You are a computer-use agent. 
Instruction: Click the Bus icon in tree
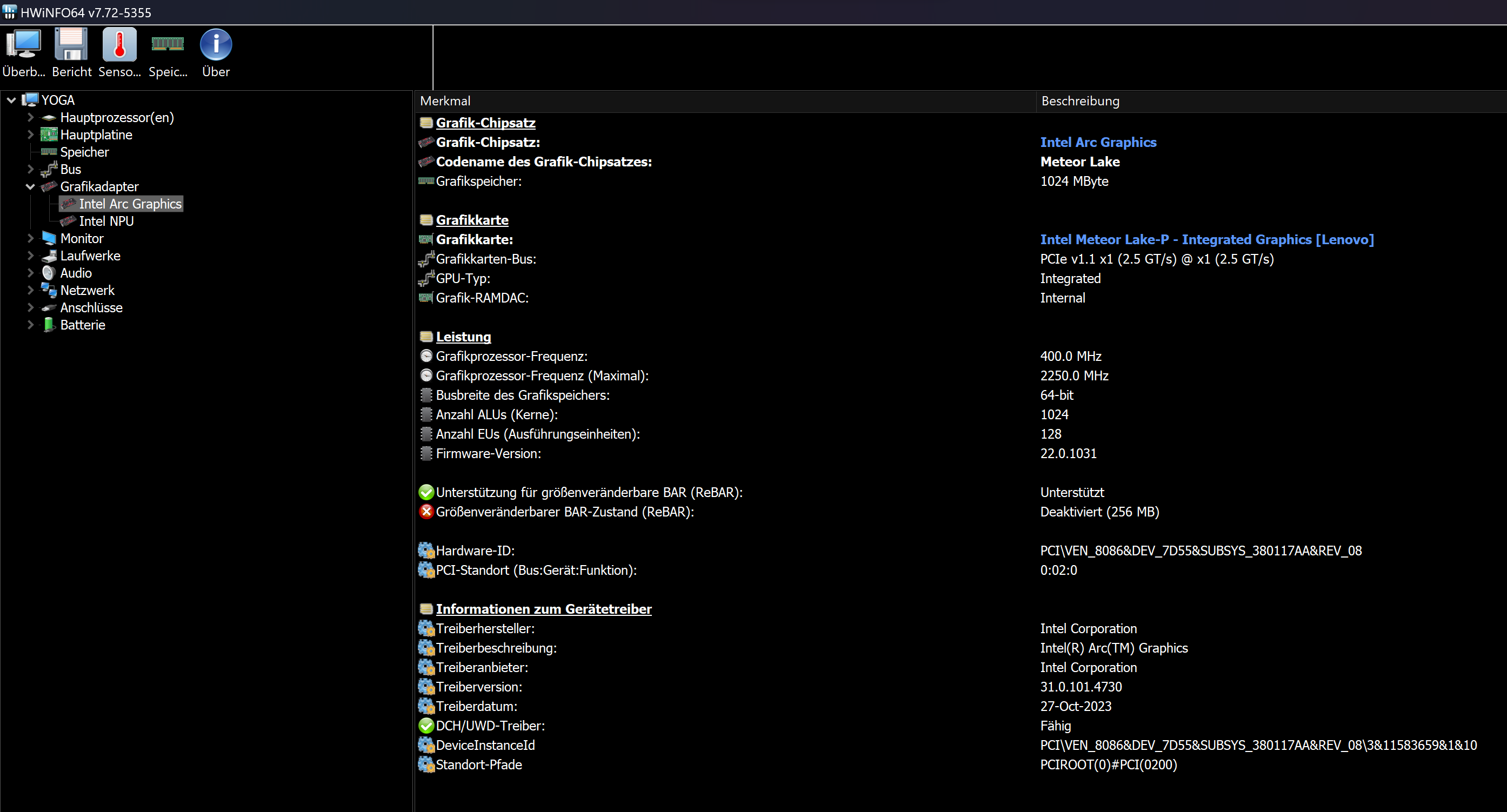click(49, 169)
